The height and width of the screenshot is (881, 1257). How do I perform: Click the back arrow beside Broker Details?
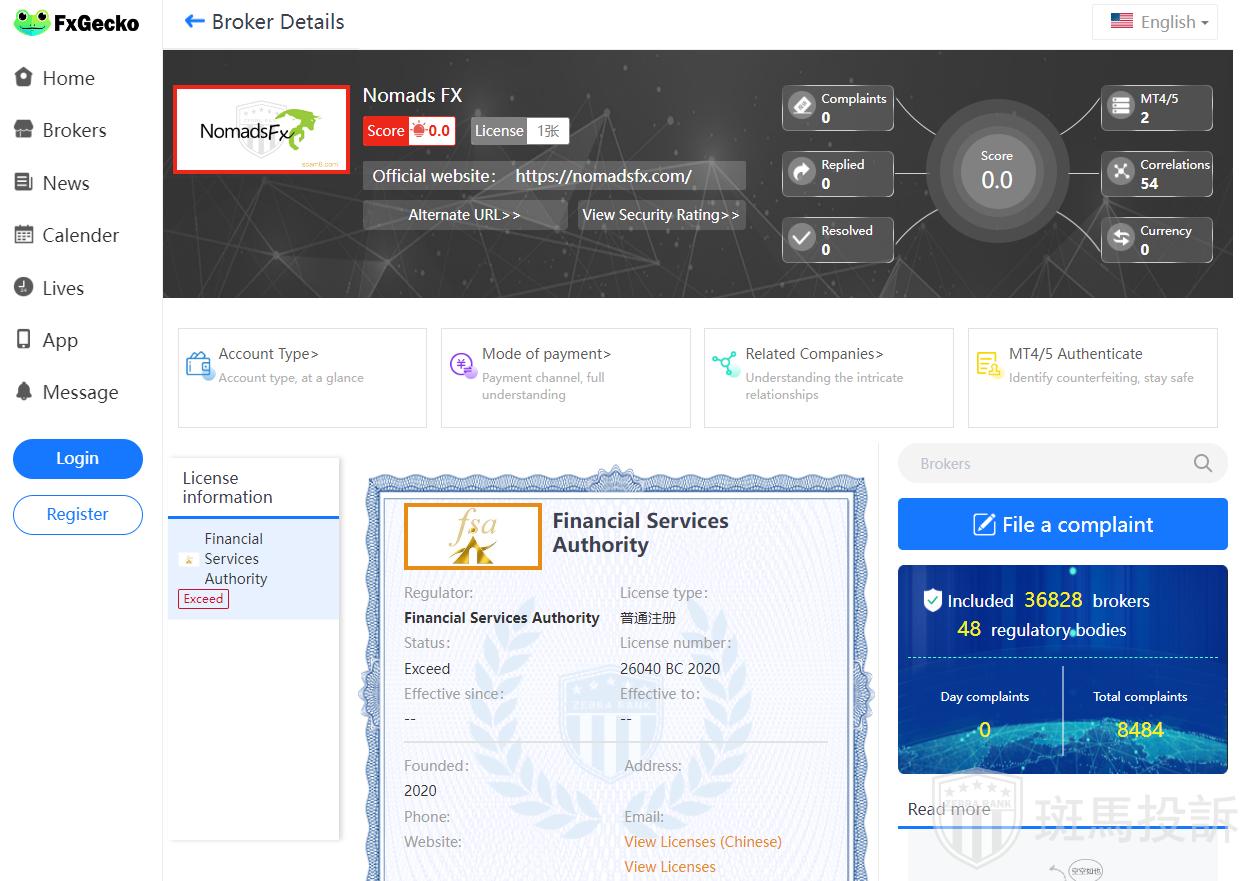[x=194, y=22]
